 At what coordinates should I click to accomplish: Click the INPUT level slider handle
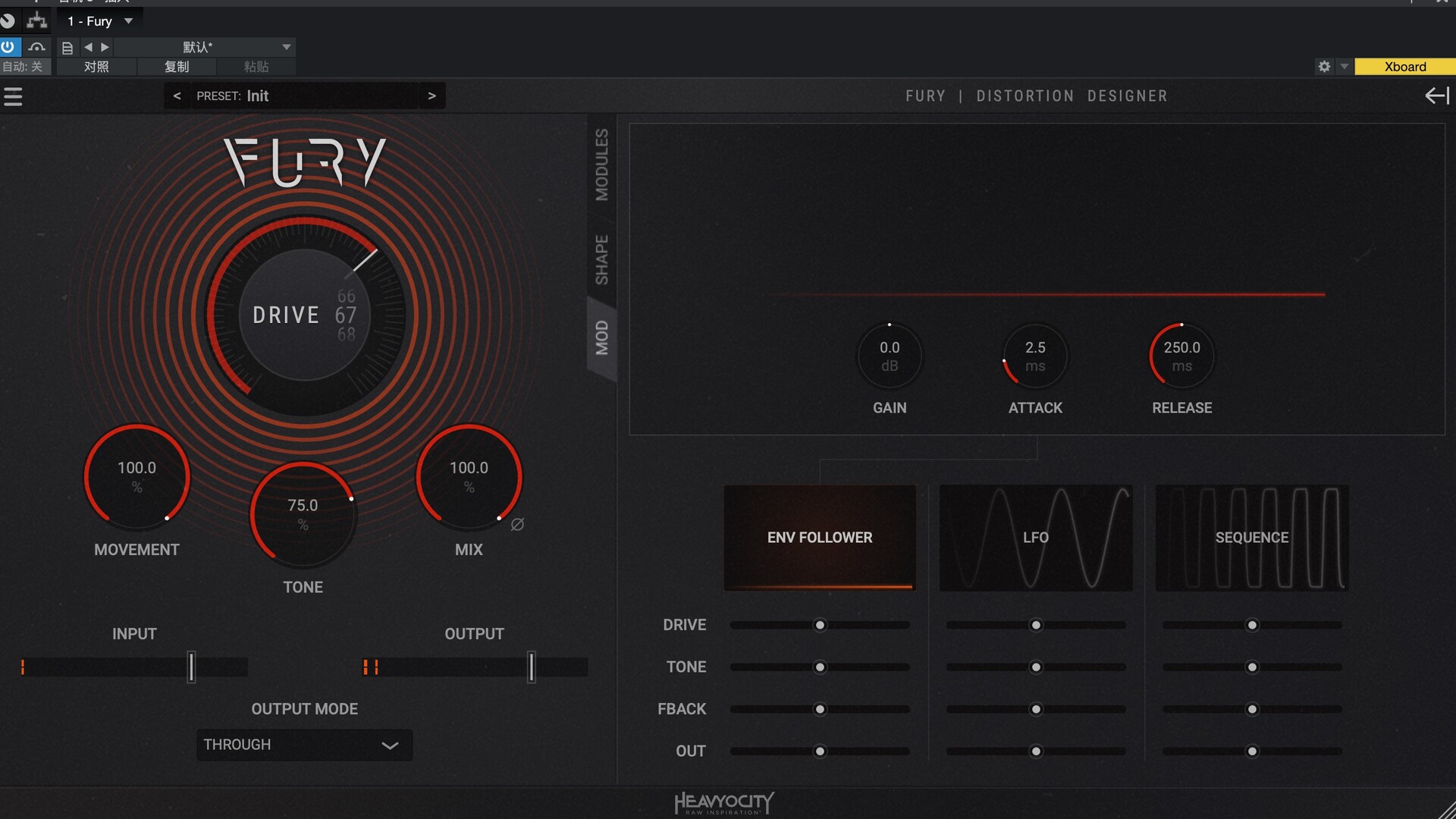191,667
